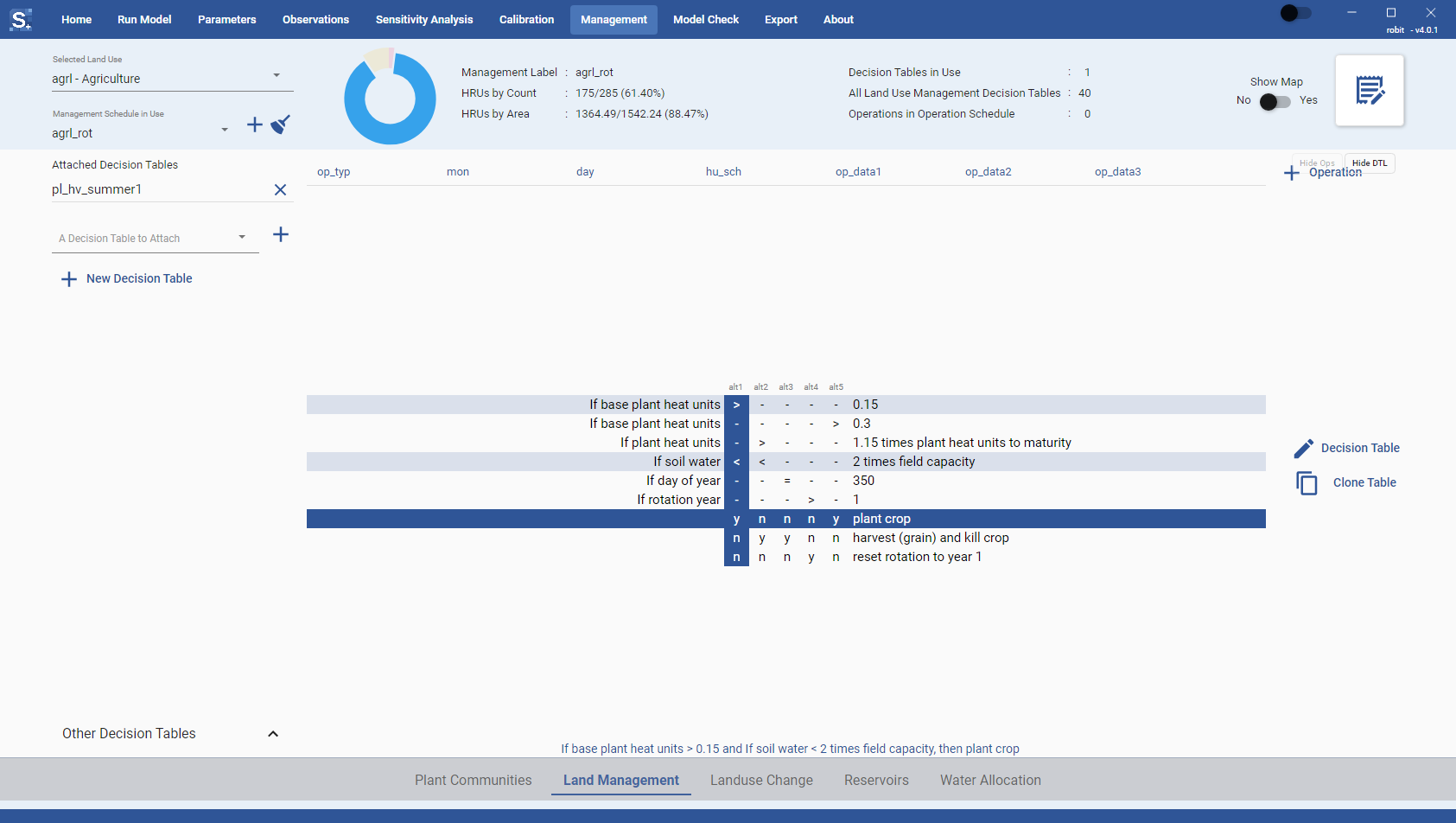
Task: Open the Export menu
Action: [x=781, y=20]
